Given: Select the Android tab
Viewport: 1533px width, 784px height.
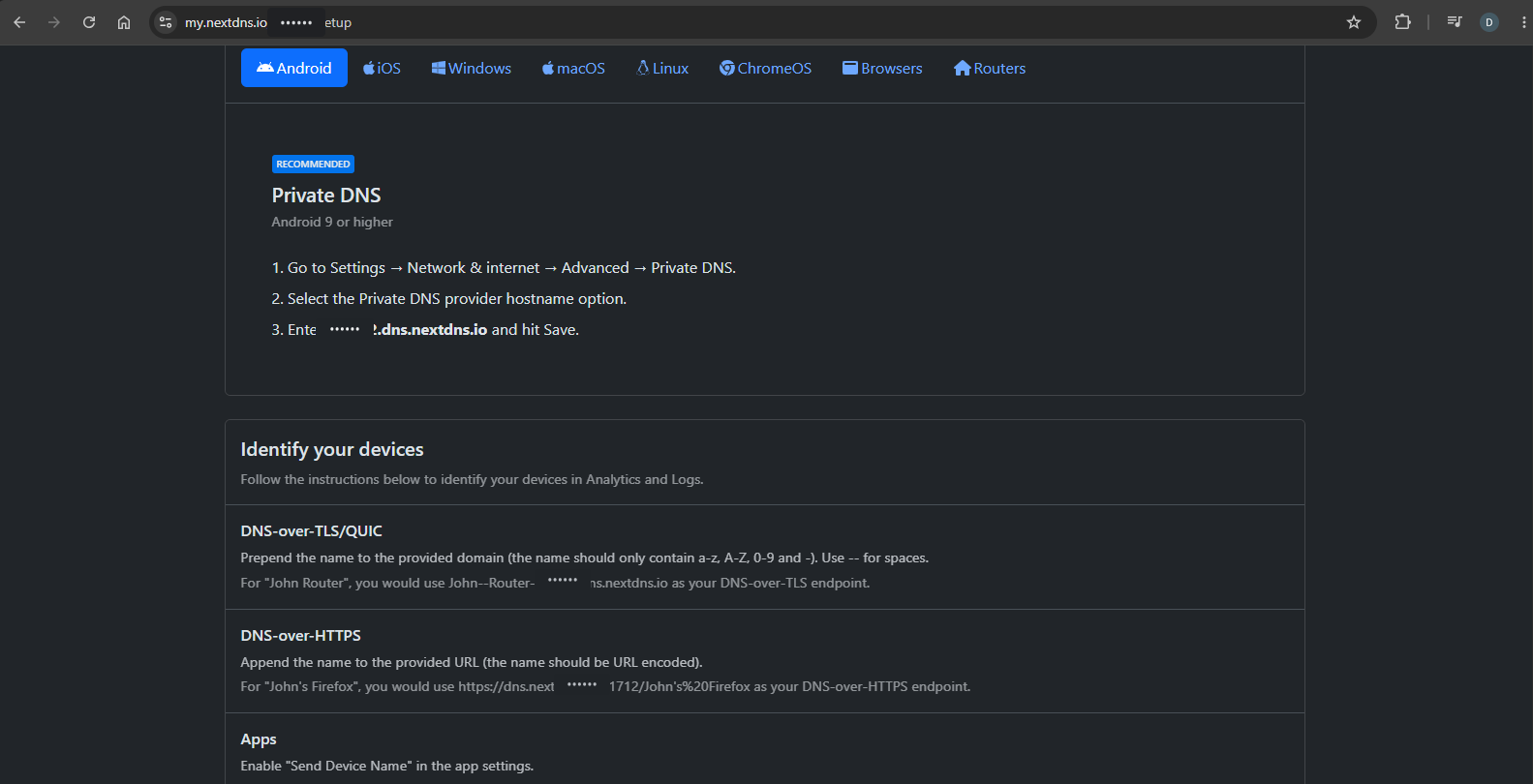Looking at the screenshot, I should [x=294, y=68].
